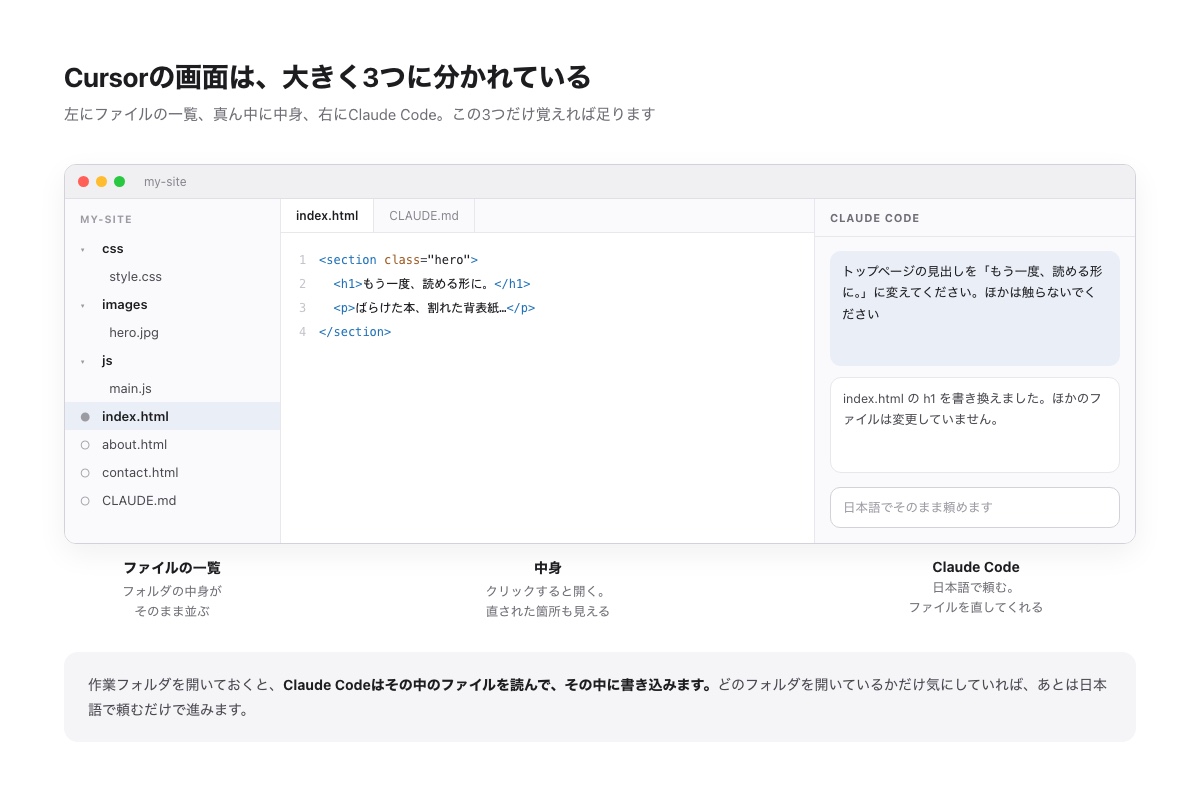Click the circle icon beside contact.html
Screen dimensions: 1200x798
pos(85,473)
